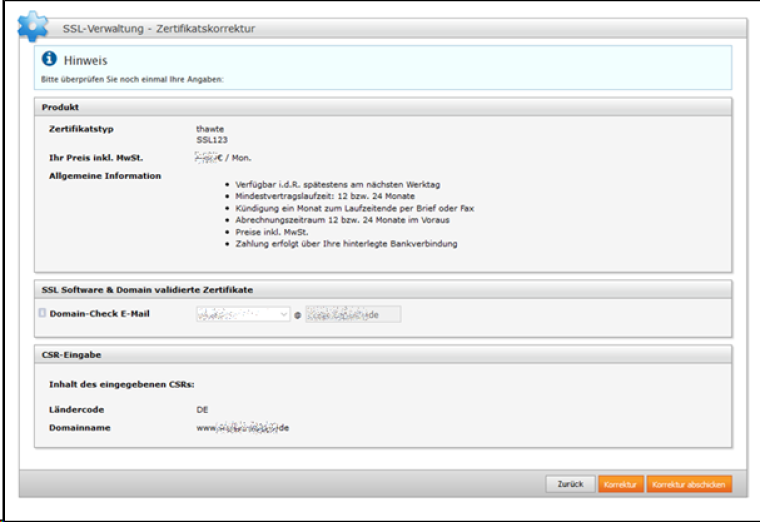Click the Allgemeine Information label

(105, 176)
